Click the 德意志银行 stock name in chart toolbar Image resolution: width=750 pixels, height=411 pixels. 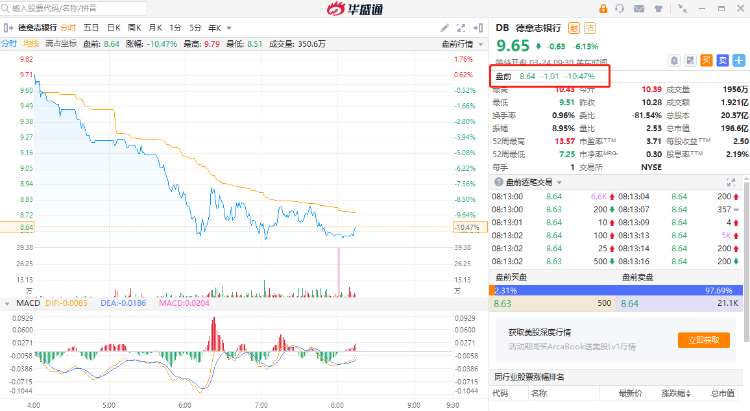pyautogui.click(x=37, y=28)
